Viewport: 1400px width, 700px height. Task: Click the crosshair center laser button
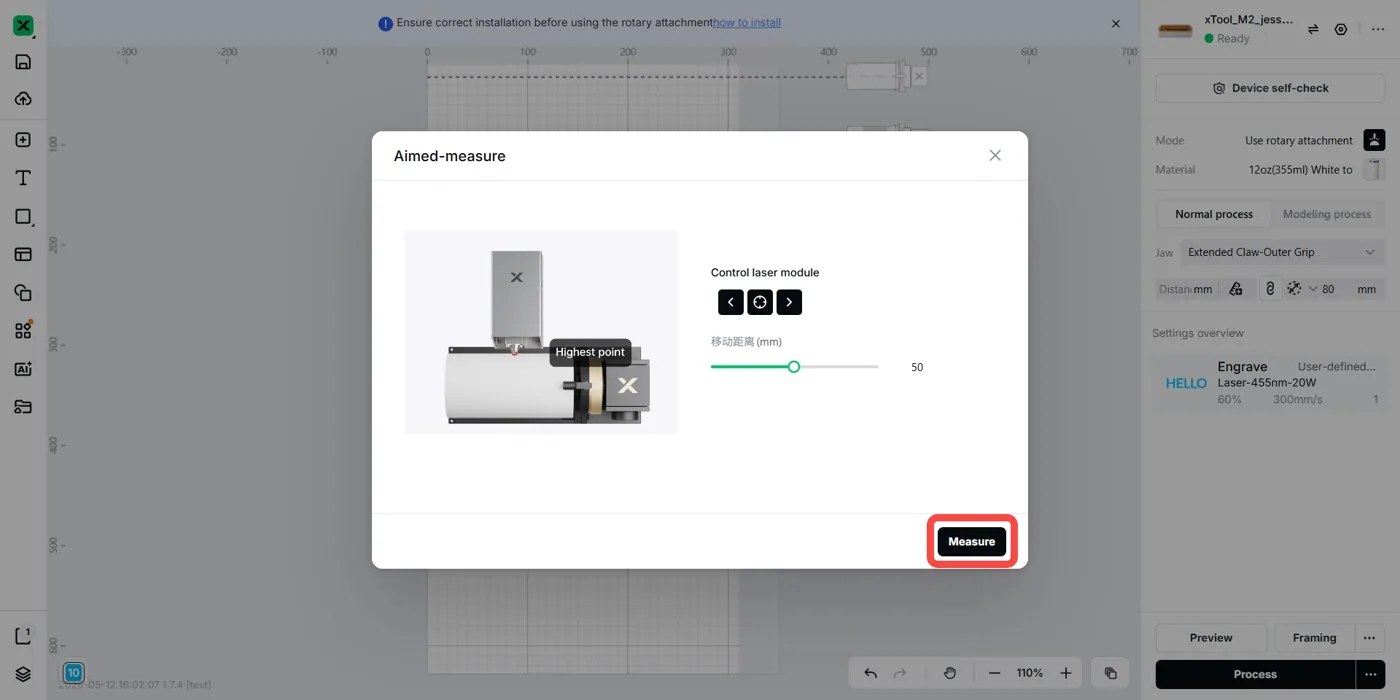pos(760,302)
